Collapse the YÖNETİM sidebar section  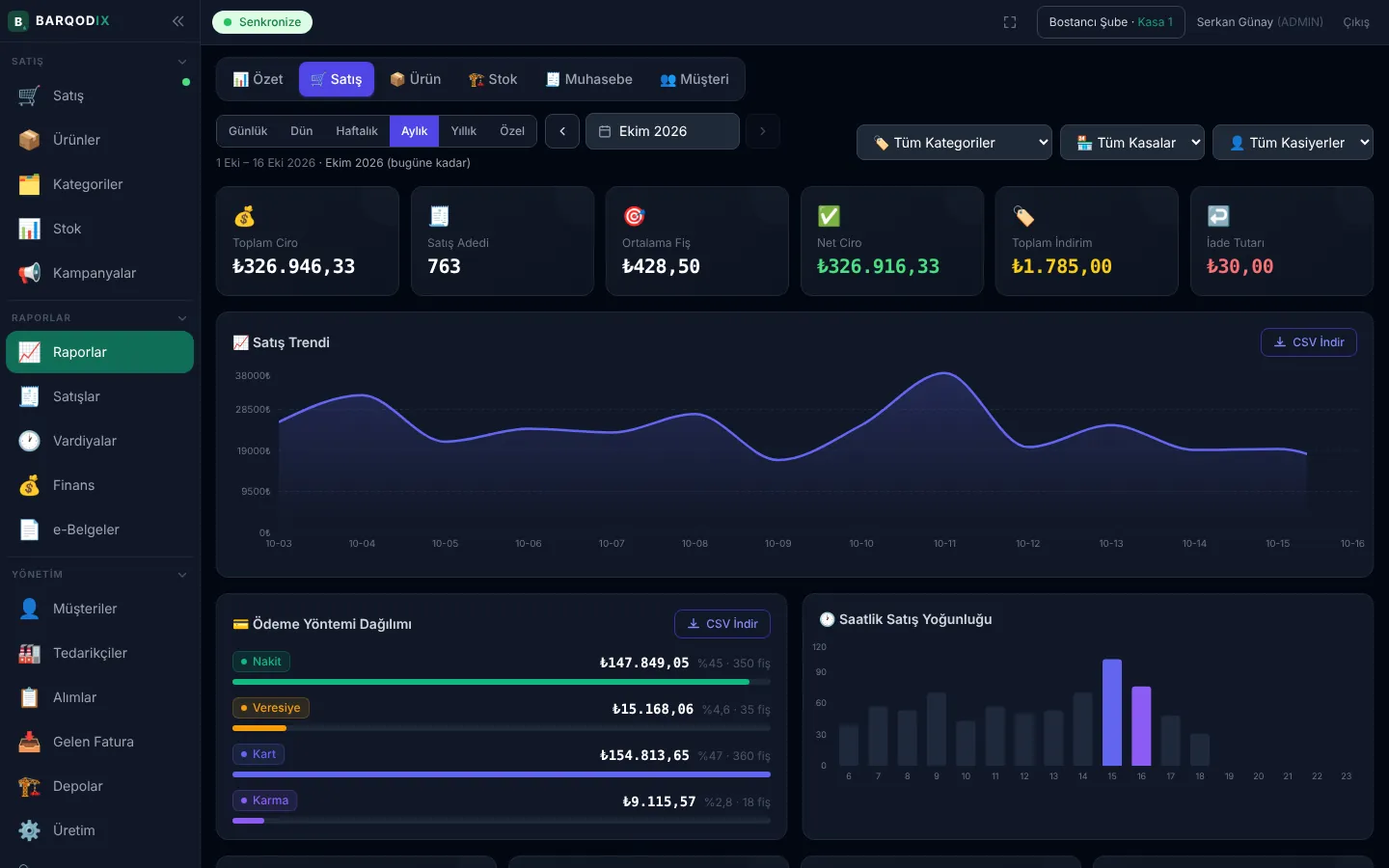coord(182,575)
